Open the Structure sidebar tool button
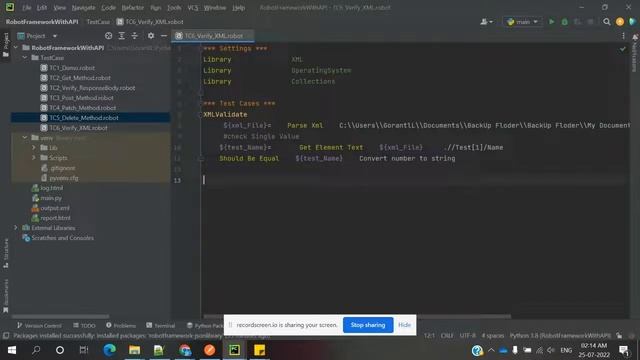The height and width of the screenshot is (360, 640). tap(6, 253)
